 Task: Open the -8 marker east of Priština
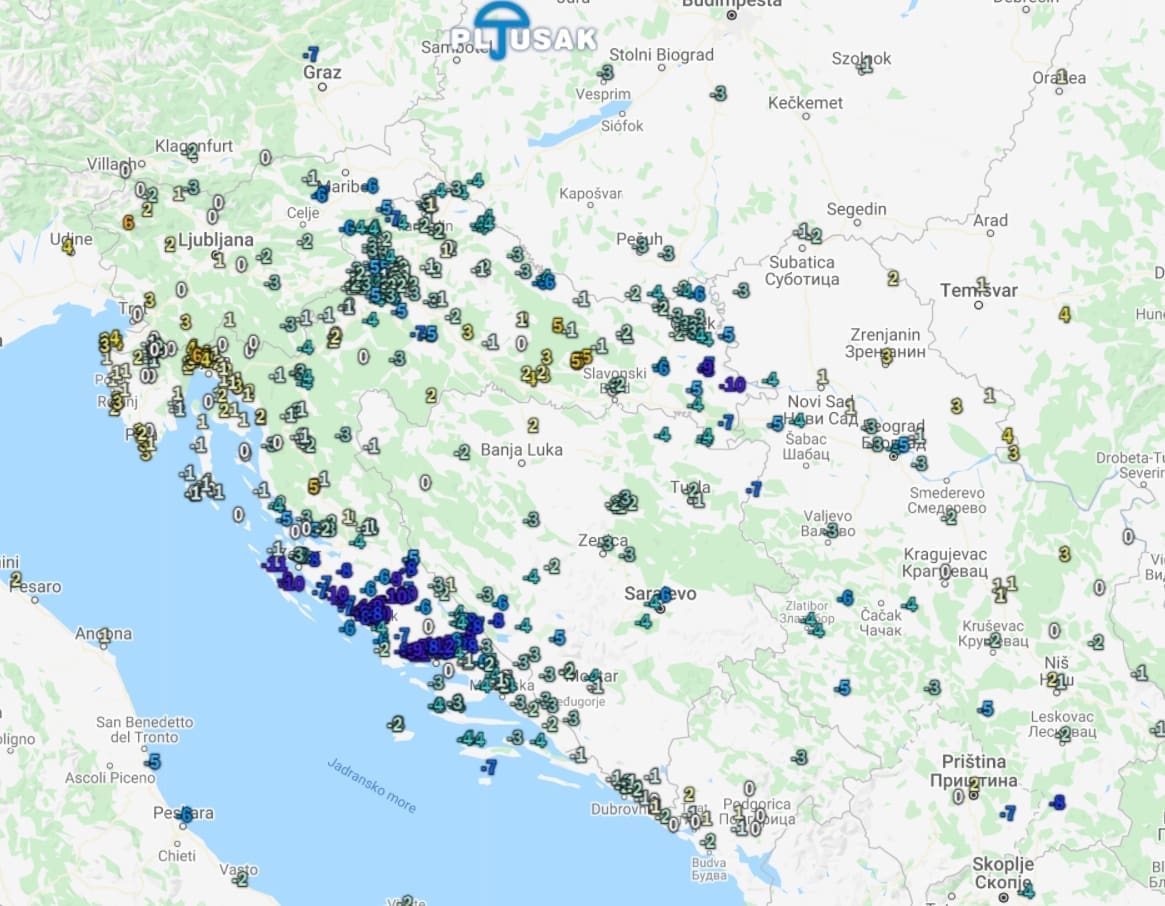(1058, 802)
